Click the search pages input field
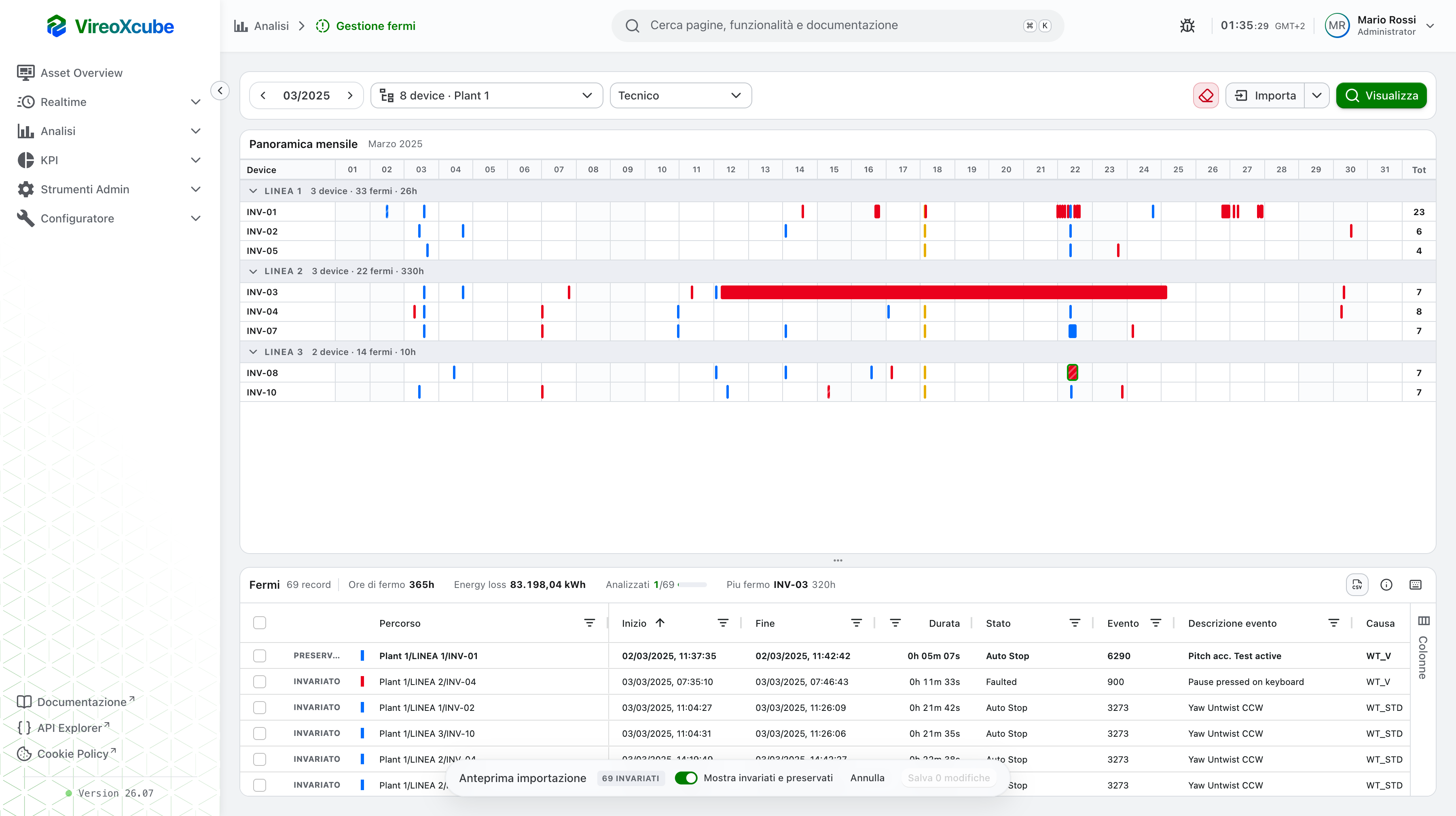 click(838, 25)
